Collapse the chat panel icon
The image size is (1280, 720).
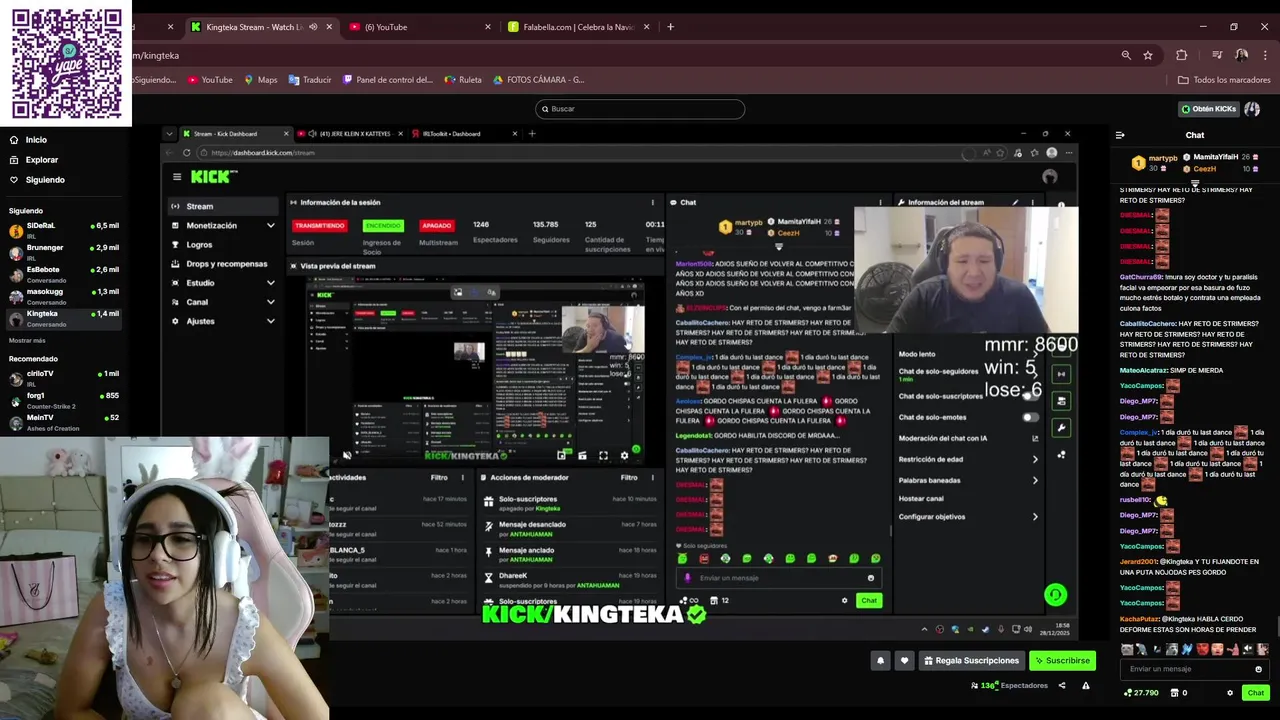pyautogui.click(x=1120, y=135)
